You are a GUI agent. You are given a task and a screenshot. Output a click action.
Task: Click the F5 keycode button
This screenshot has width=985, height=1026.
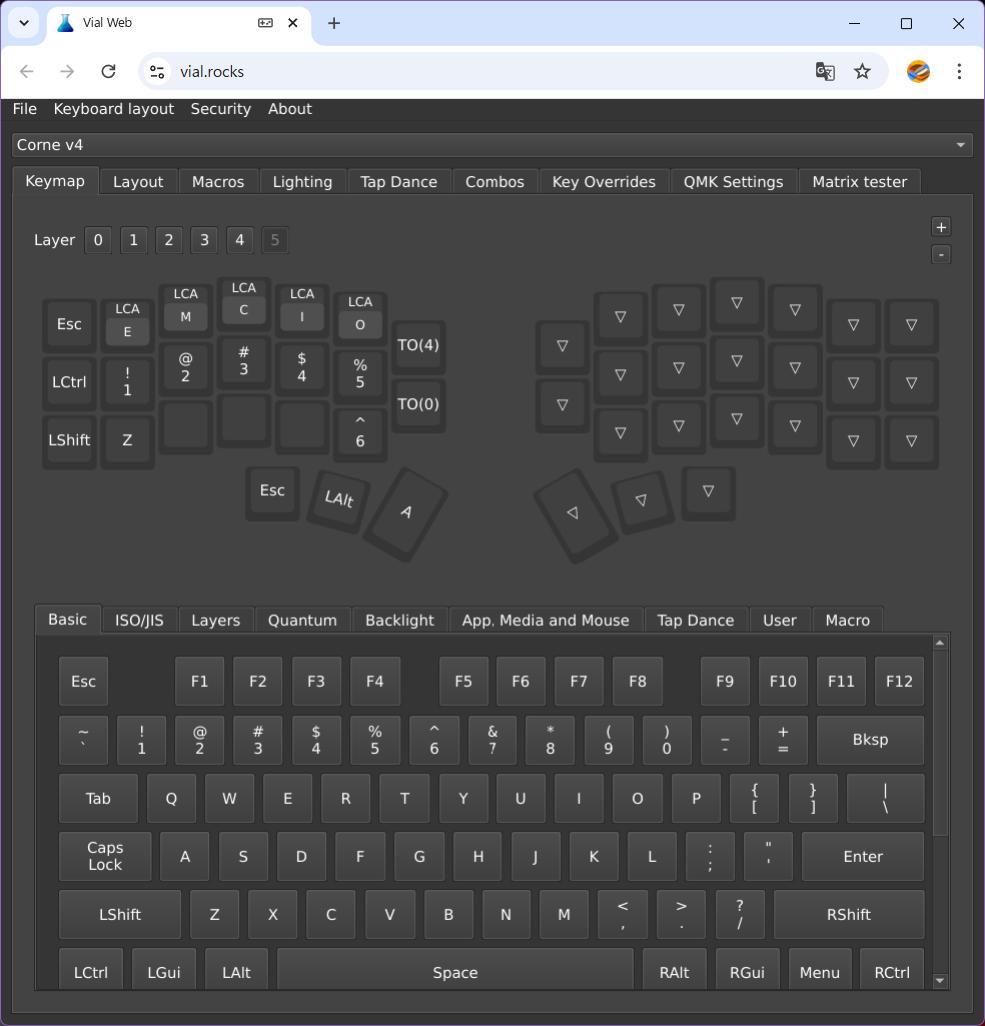[463, 682]
